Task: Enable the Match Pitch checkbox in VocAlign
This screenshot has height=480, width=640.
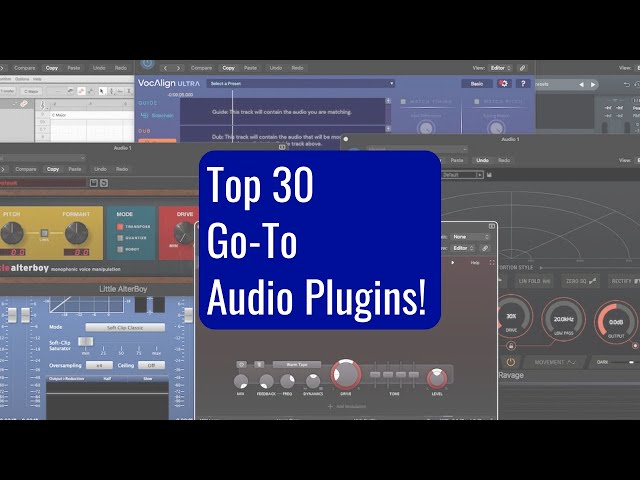Action: (476, 102)
